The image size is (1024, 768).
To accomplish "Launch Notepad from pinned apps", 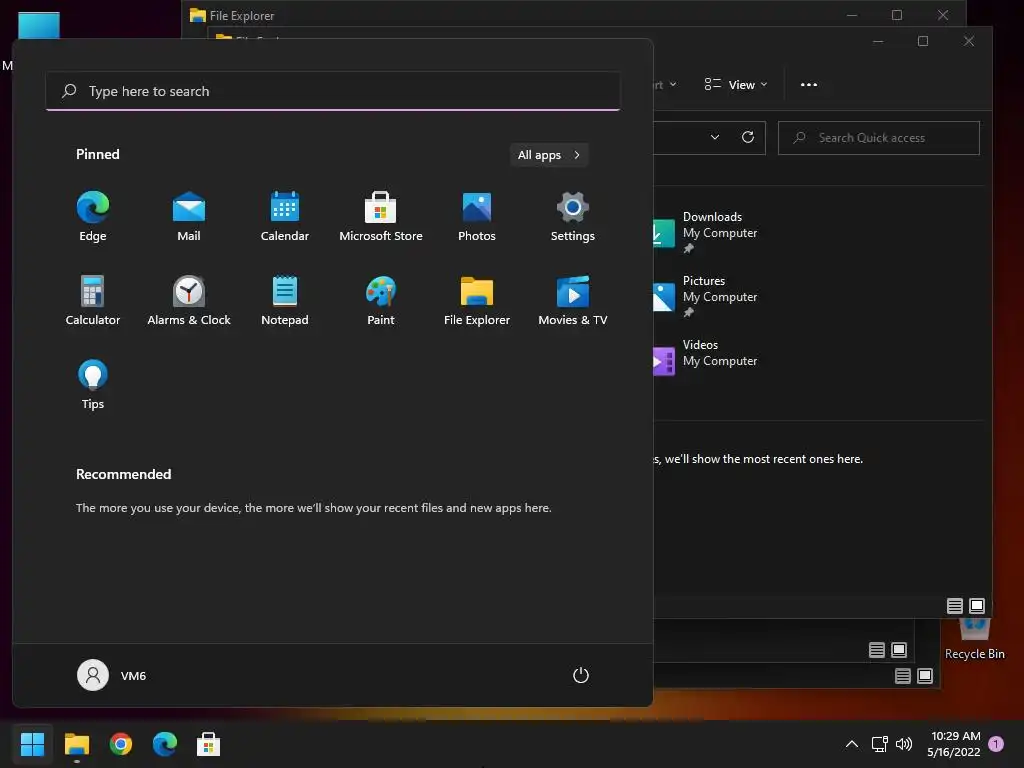I will point(285,300).
